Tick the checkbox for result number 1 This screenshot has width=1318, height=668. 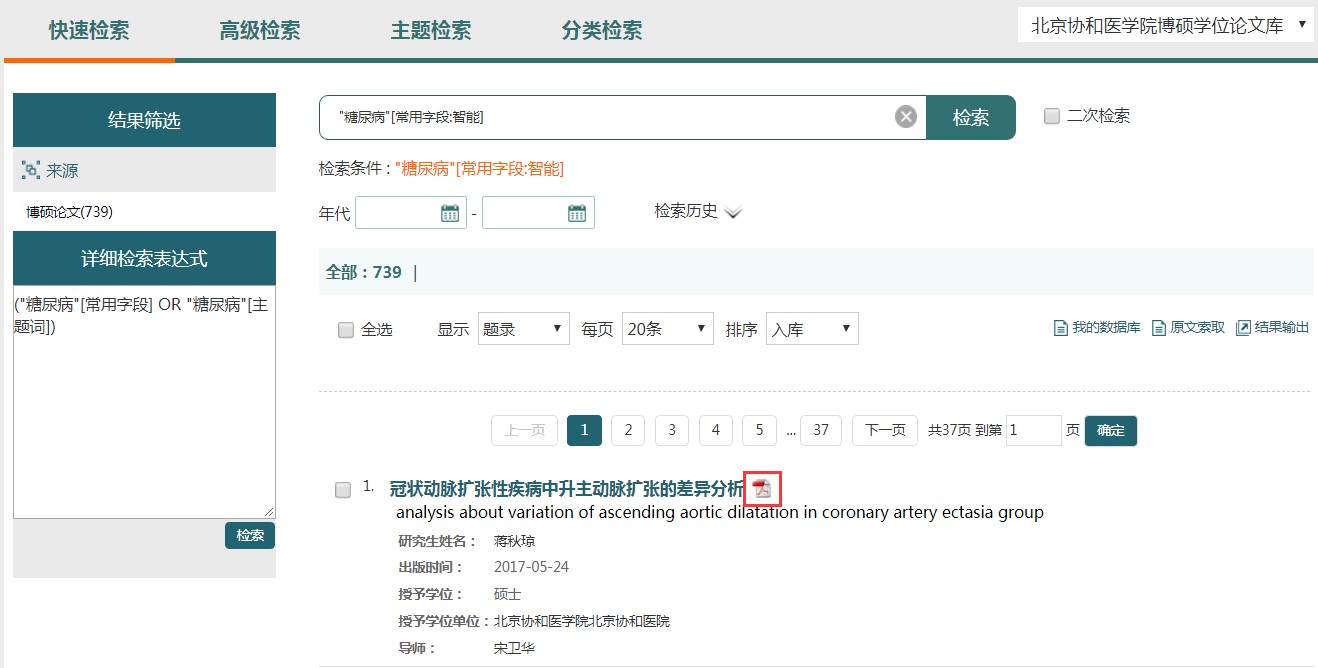coord(343,490)
